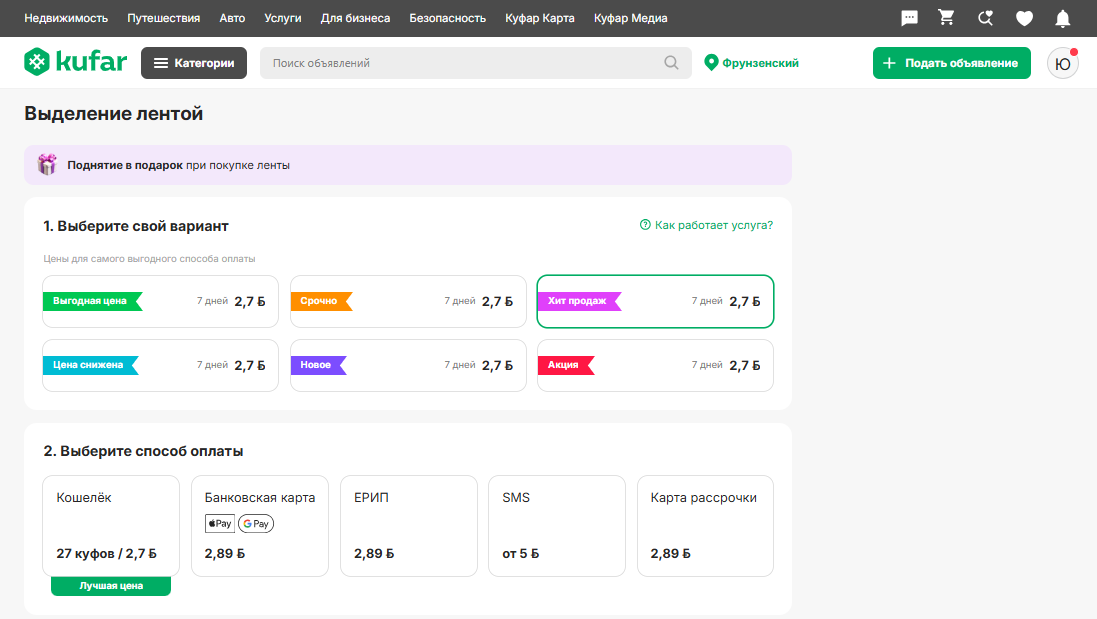The width and height of the screenshot is (1097, 619).
Task: Click the Google Pay badge
Action: pyautogui.click(x=256, y=523)
